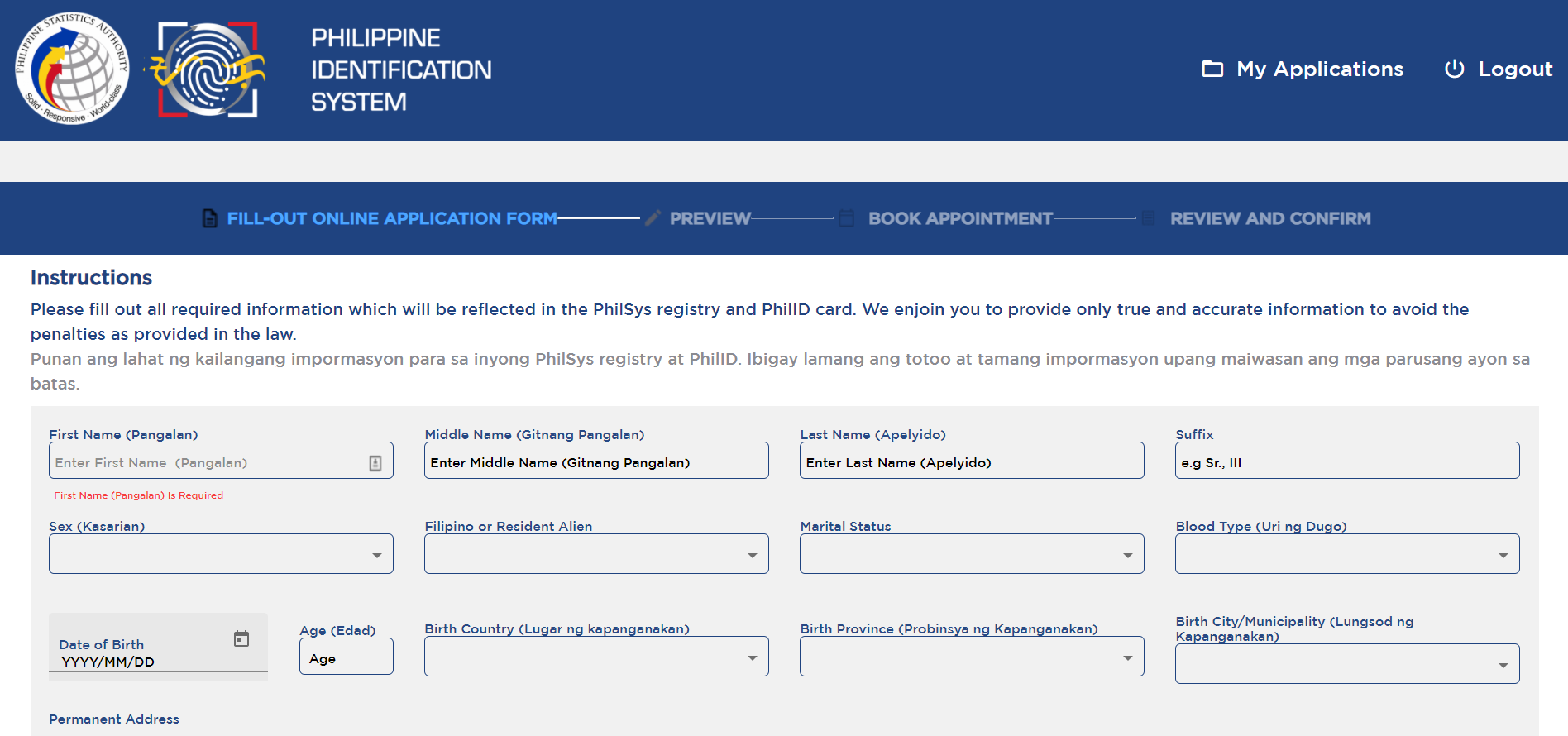Click the Book Appointment calendar step icon
This screenshot has width=1568, height=736.
tap(846, 218)
